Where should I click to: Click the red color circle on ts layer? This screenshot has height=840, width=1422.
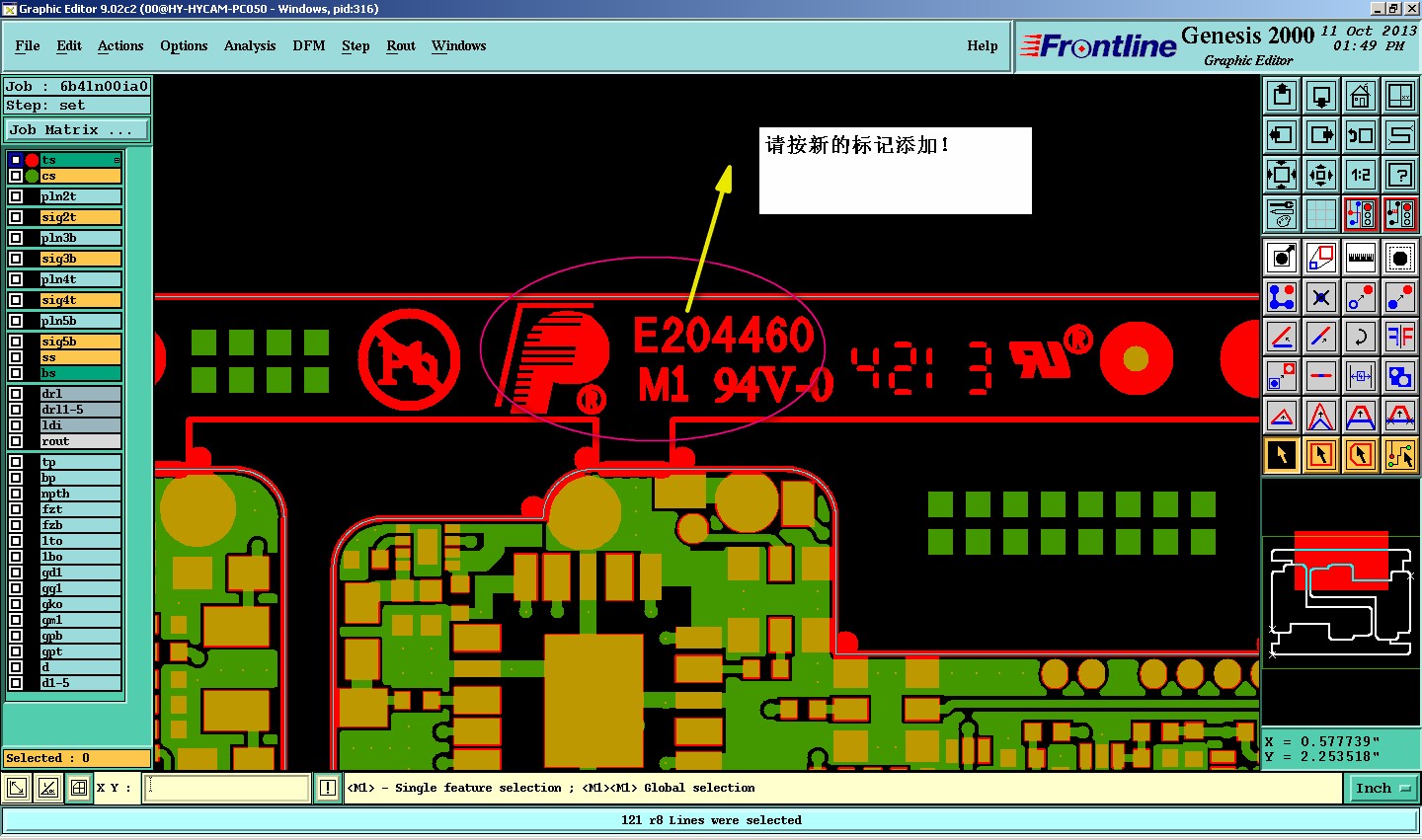(32, 160)
